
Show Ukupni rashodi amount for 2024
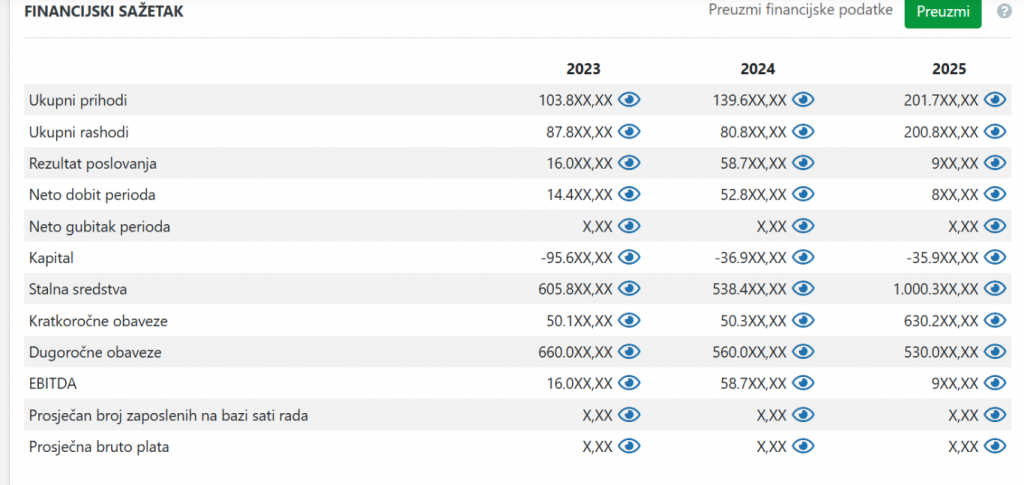click(x=803, y=132)
